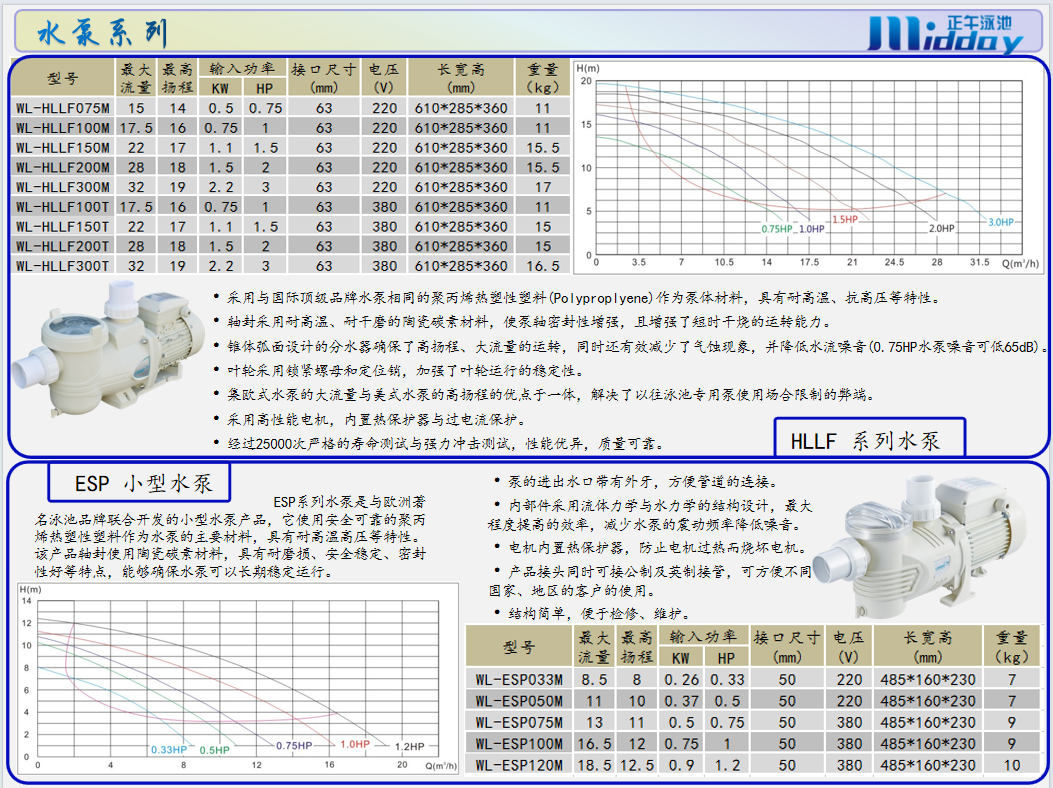Click the 3.0HP curve label in HLLF chart
The image size is (1053, 788).
click(x=1000, y=222)
